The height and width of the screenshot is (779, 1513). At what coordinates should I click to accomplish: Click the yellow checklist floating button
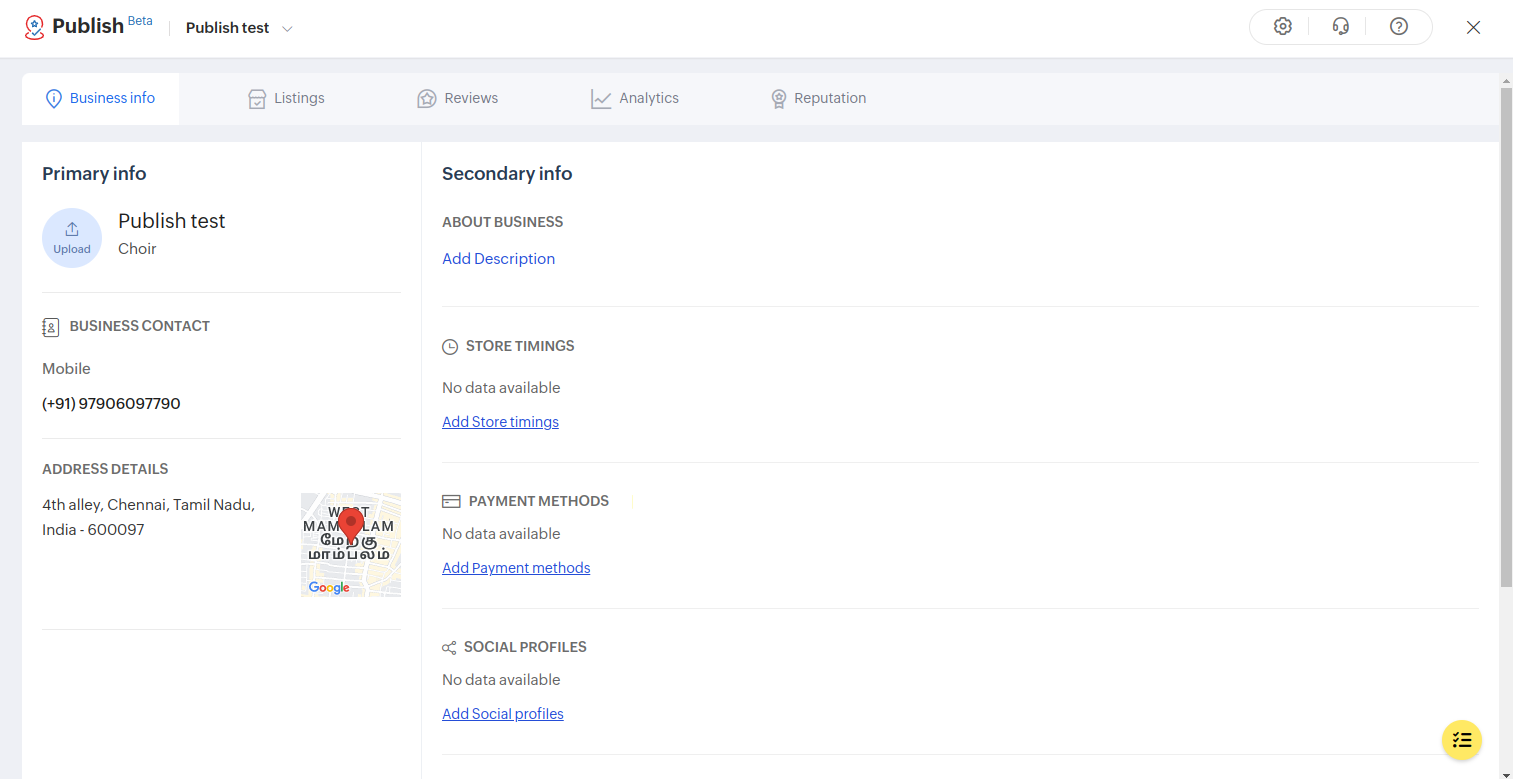[1462, 740]
